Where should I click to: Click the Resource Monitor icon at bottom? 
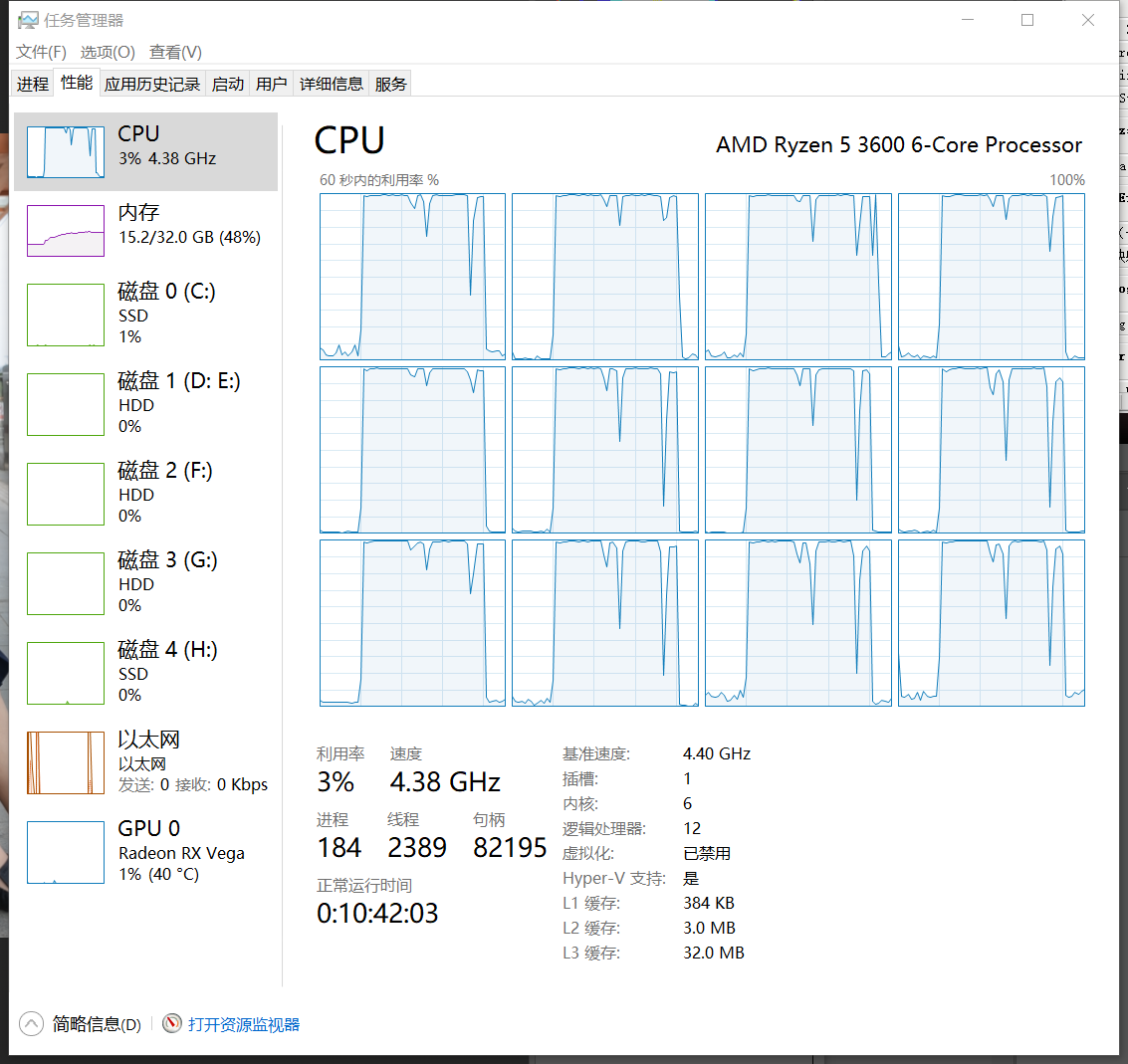172,1023
